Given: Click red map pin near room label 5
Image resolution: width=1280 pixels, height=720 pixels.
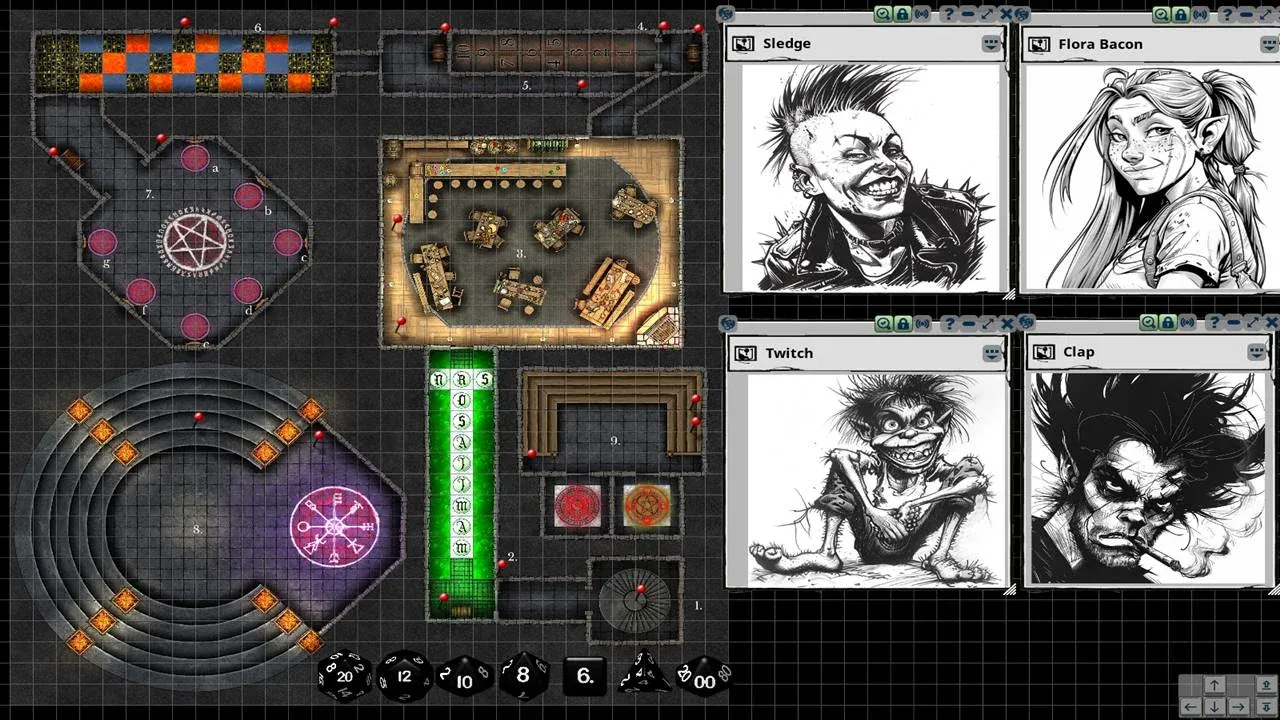Looking at the screenshot, I should (x=582, y=87).
